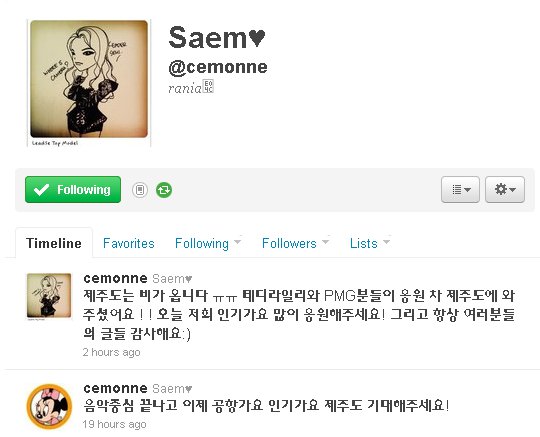The width and height of the screenshot is (540, 437).
Task: Expand the arrow next to Followers tab
Action: point(325,242)
